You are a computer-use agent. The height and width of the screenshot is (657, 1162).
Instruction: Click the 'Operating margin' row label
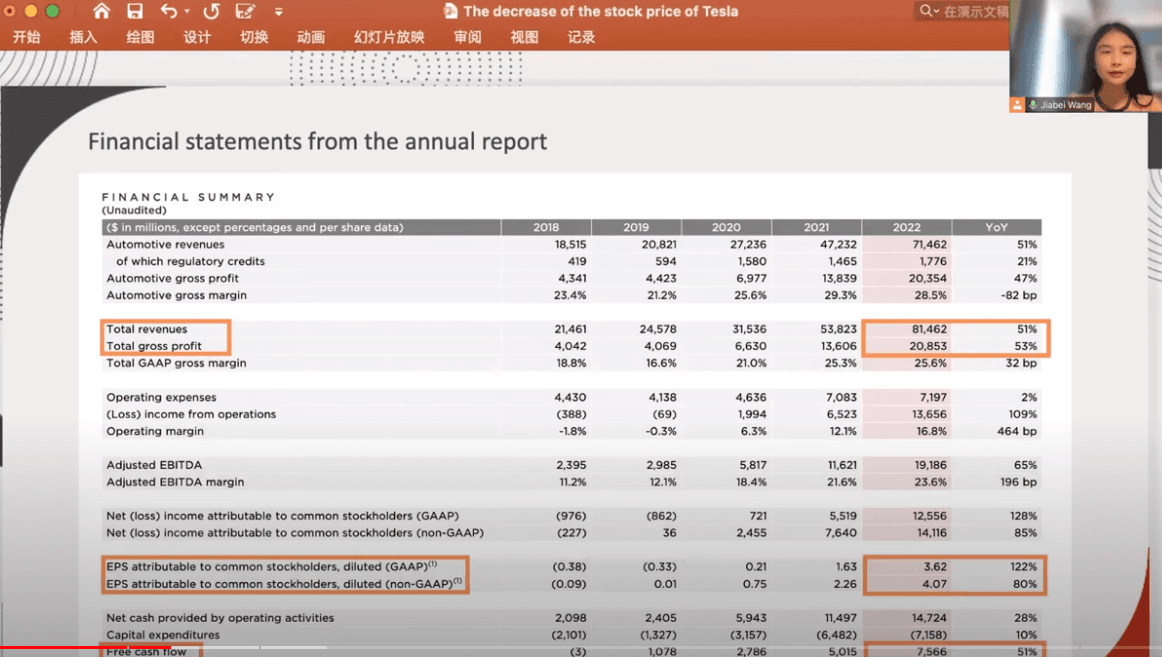[x=155, y=431]
